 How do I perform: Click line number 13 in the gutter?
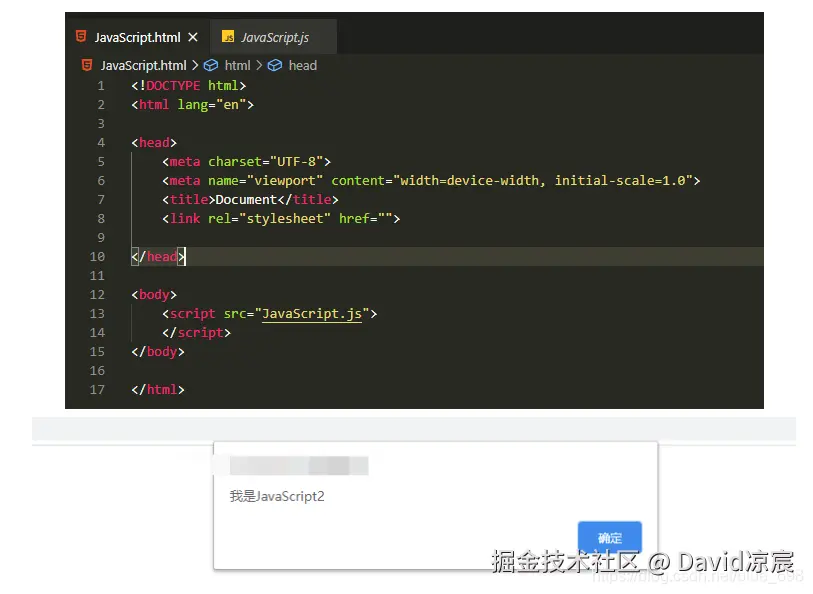pyautogui.click(x=97, y=314)
